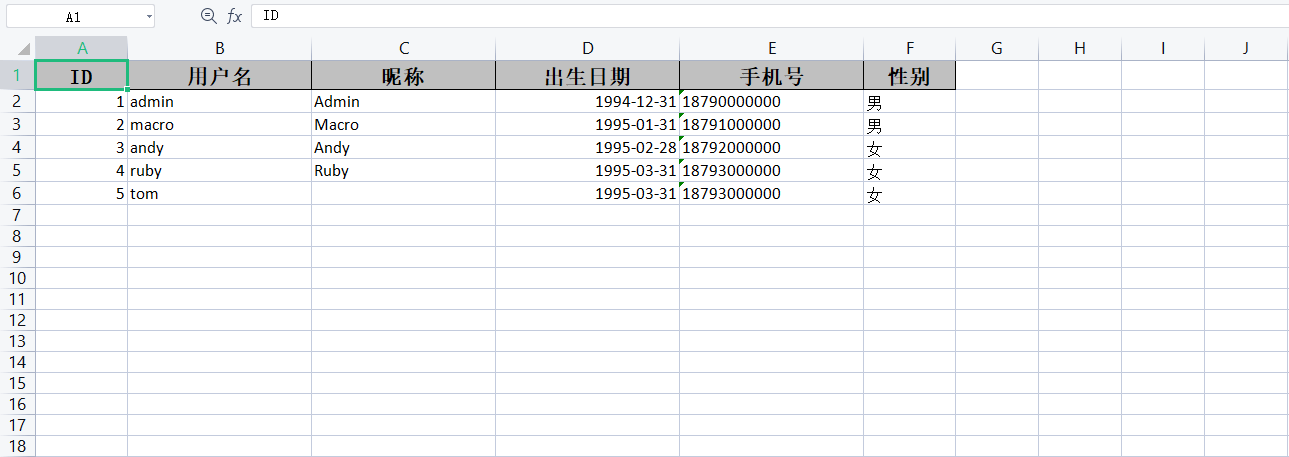
Task: Select column J header
Action: click(1245, 48)
